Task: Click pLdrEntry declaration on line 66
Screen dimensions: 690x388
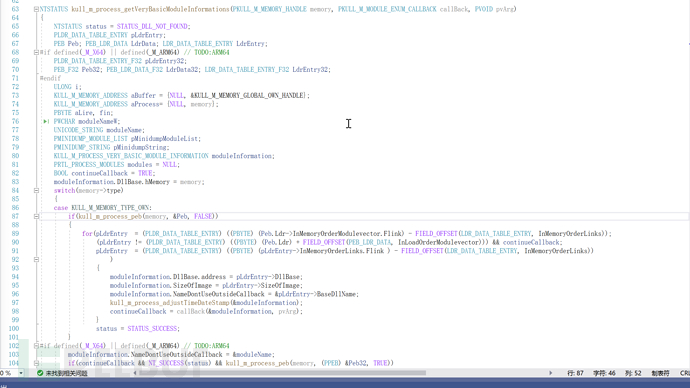Action: click(x=147, y=35)
